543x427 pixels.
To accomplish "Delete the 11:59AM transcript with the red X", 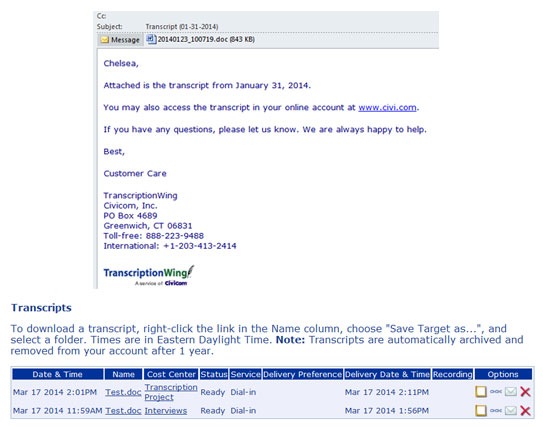I will coord(525,411).
